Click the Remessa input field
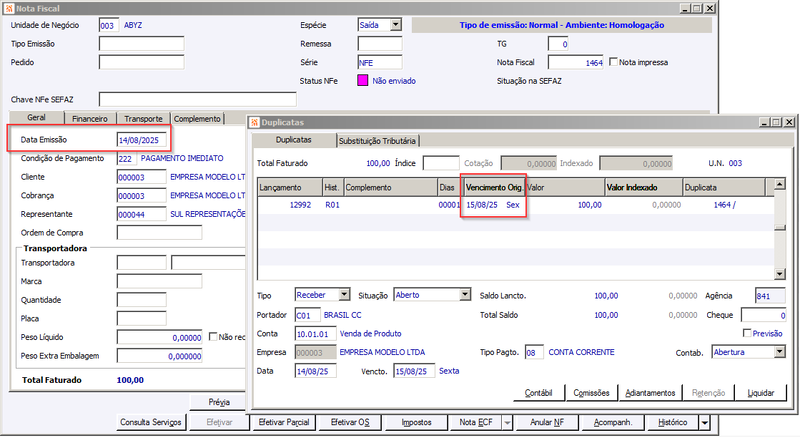800x438 pixels. (x=380, y=43)
